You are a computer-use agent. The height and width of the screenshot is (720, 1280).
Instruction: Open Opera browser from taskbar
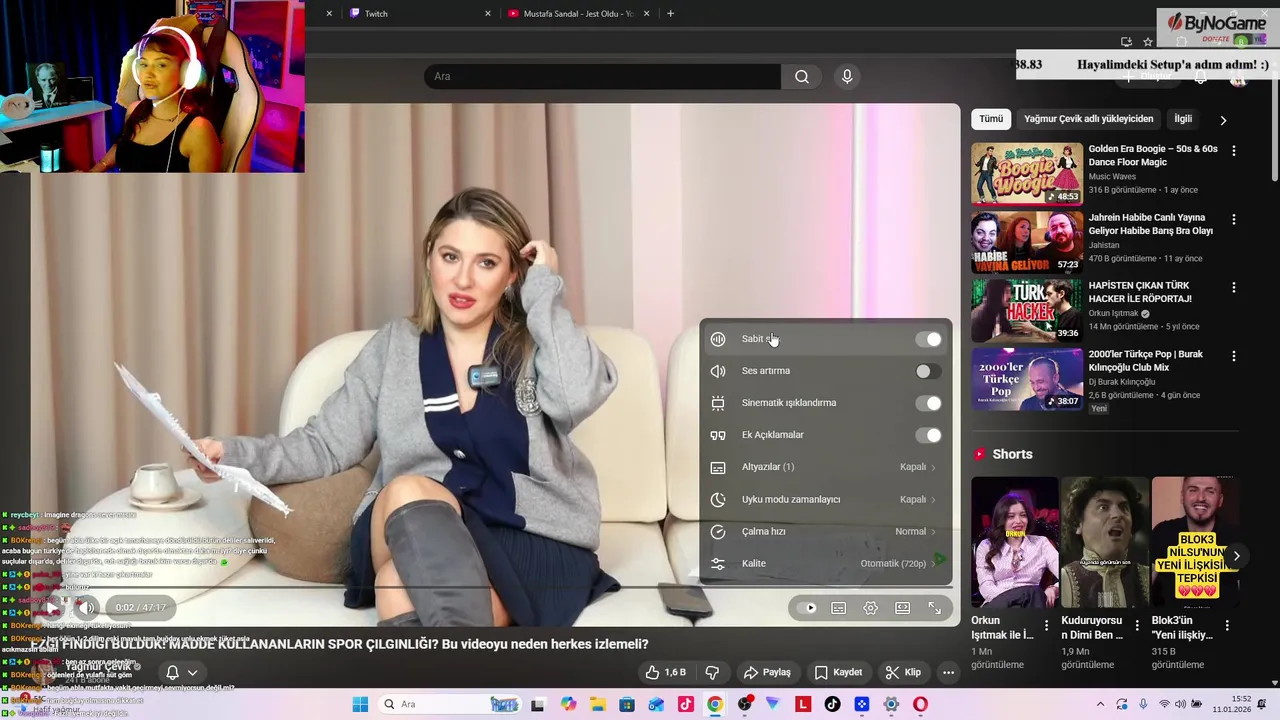920,704
